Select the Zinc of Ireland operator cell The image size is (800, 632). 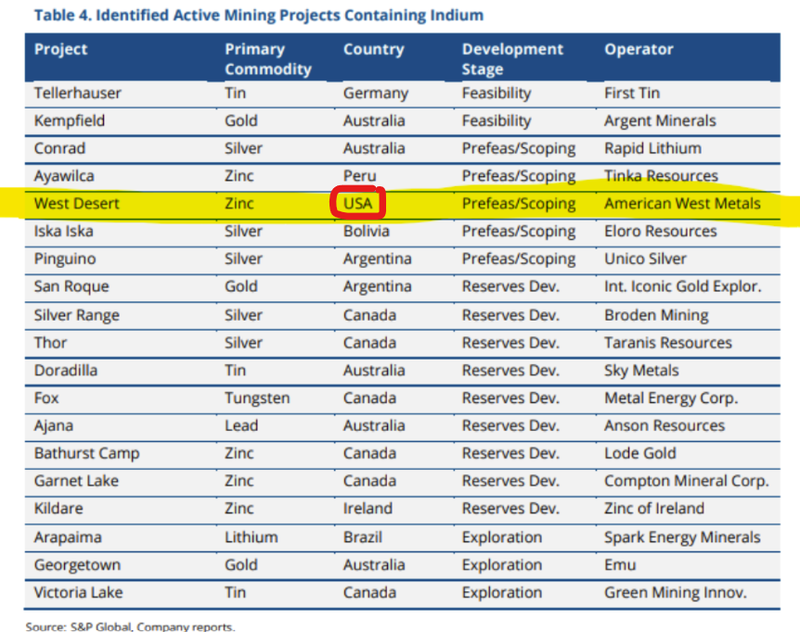(x=654, y=508)
